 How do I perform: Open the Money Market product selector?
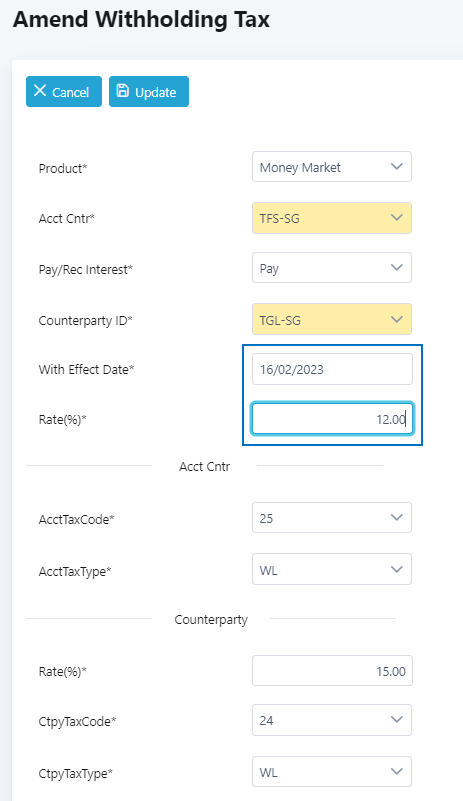tap(332, 167)
